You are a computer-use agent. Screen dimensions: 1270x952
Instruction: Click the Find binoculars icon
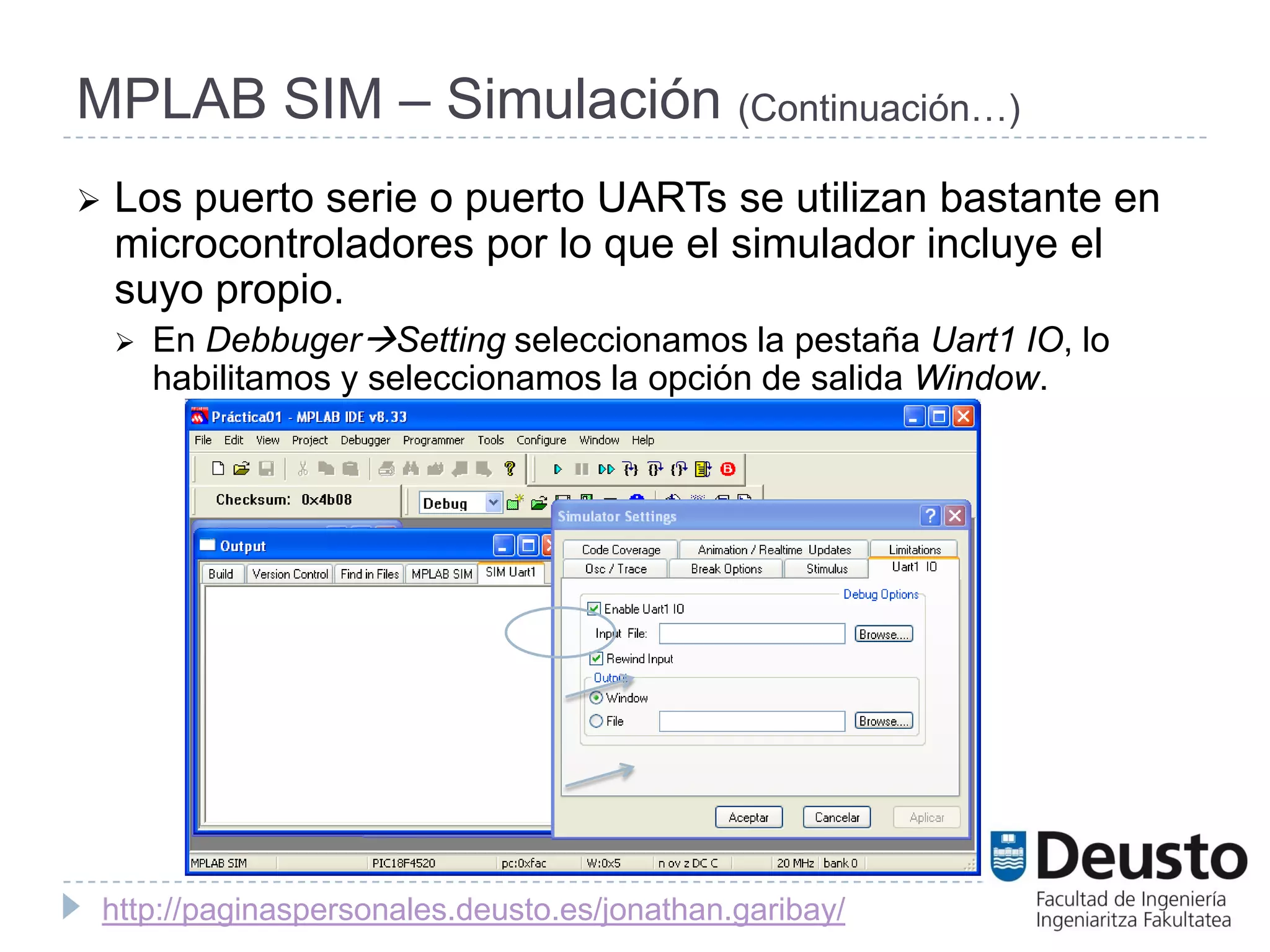[x=411, y=469]
